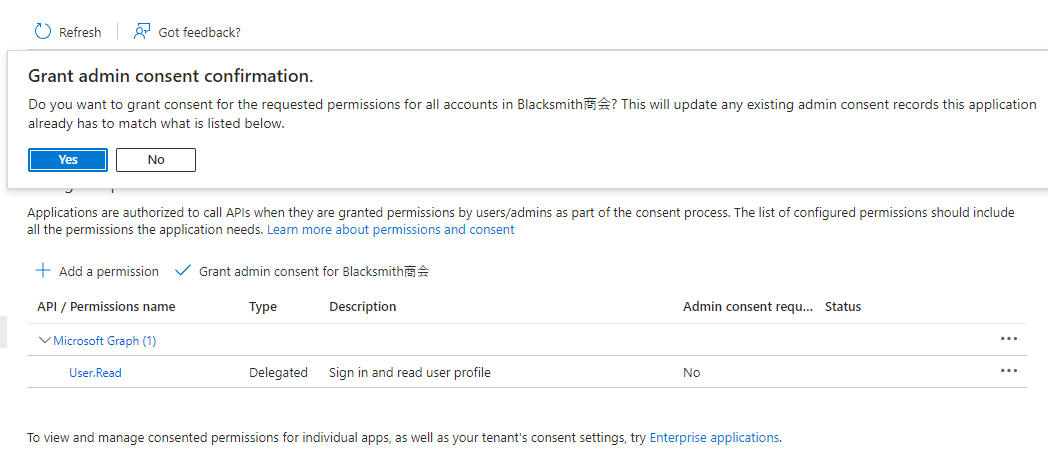The width and height of the screenshot is (1048, 449).
Task: Click the Got feedback person icon
Action: click(x=142, y=32)
